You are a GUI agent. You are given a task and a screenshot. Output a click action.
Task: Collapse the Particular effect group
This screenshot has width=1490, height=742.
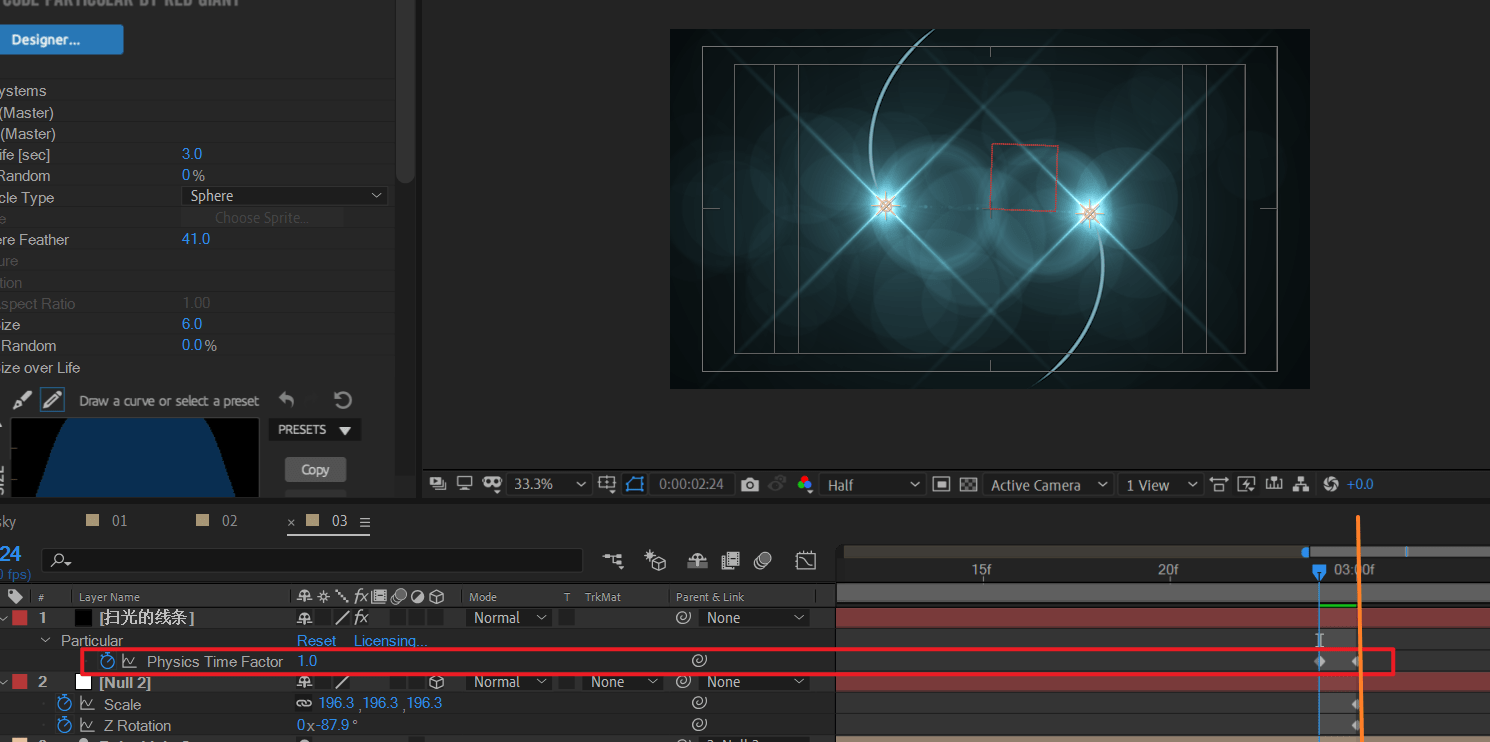[45, 640]
